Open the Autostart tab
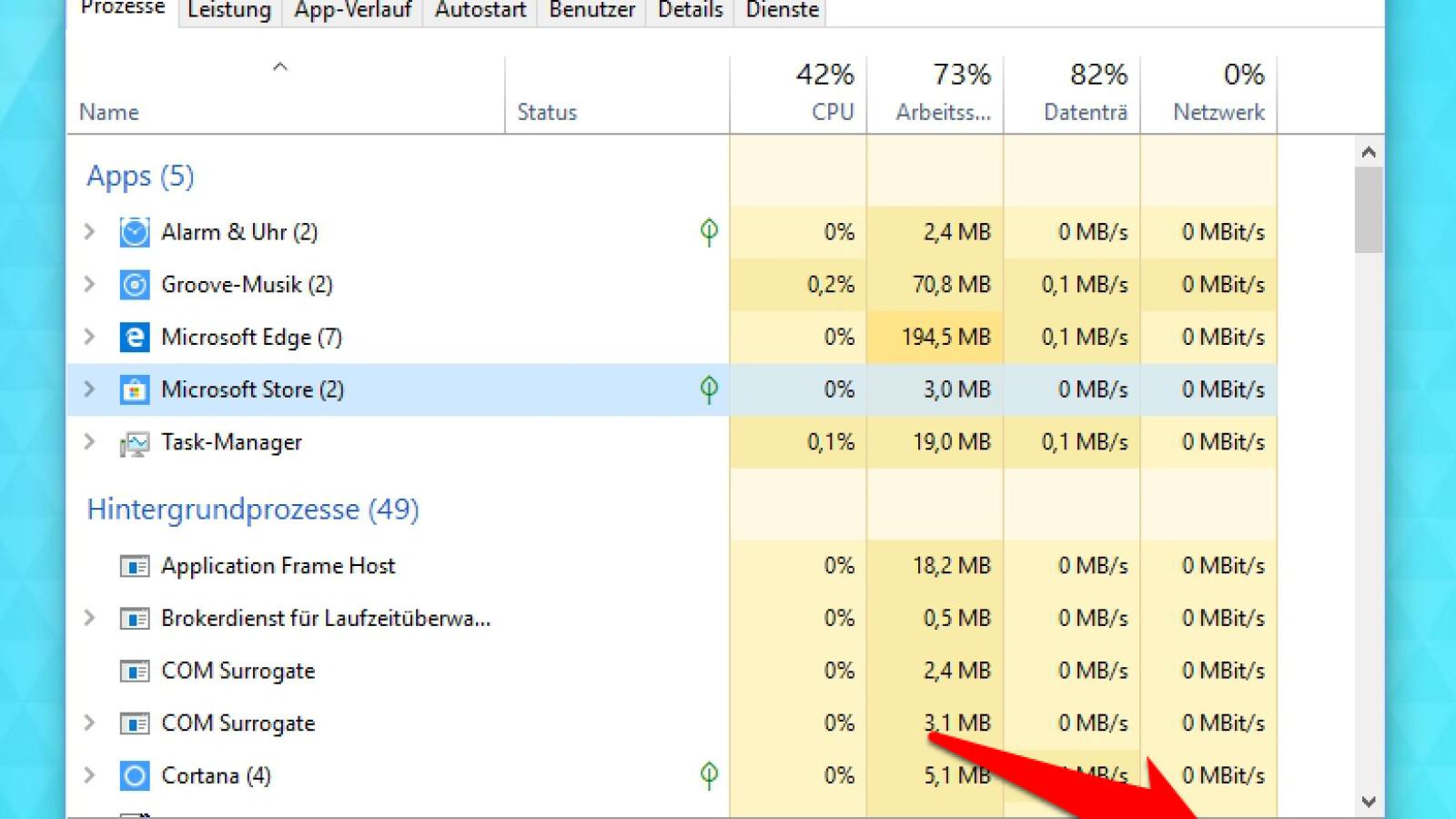The image size is (1456, 819). (x=480, y=11)
